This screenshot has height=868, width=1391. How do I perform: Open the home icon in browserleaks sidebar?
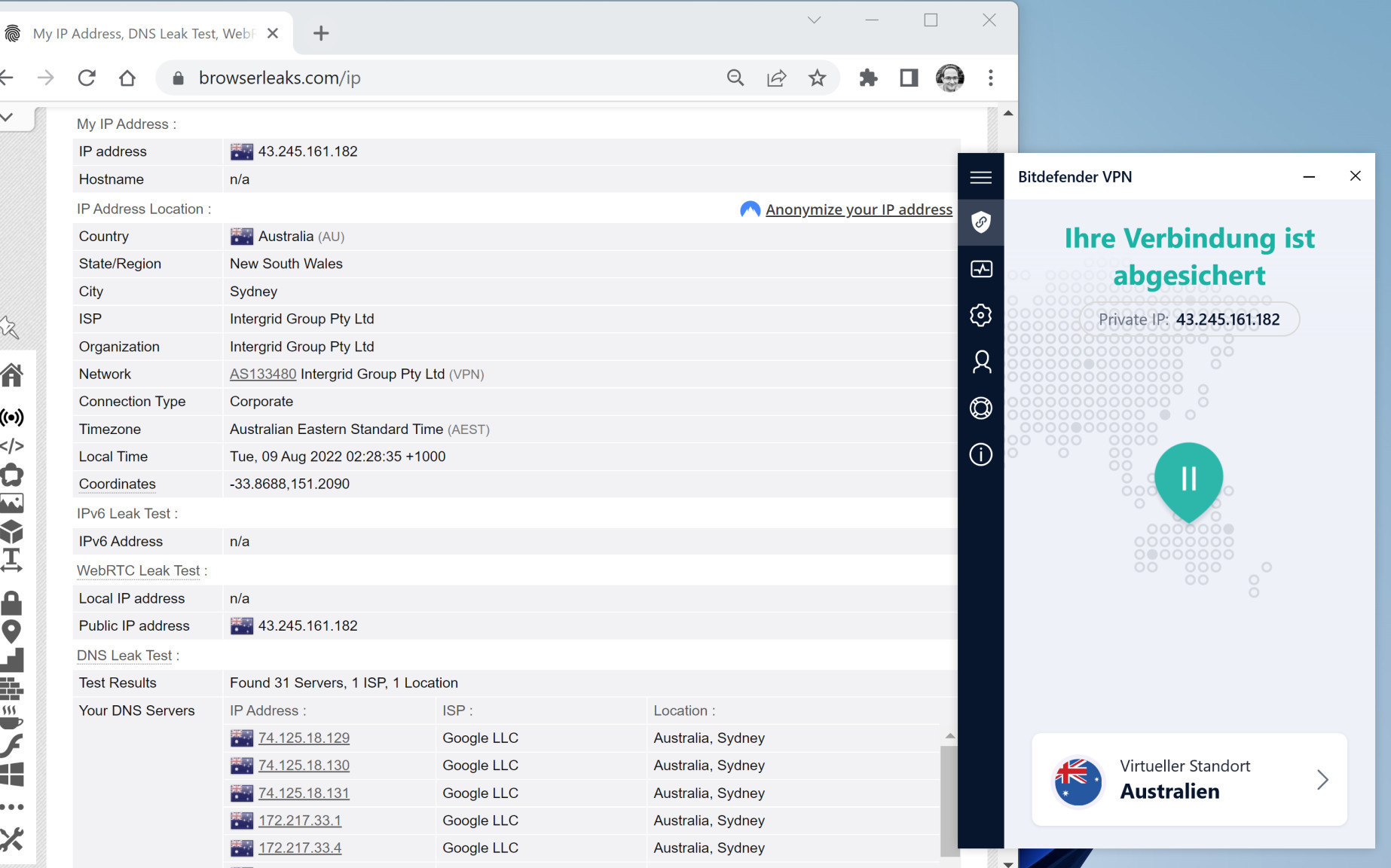click(12, 374)
